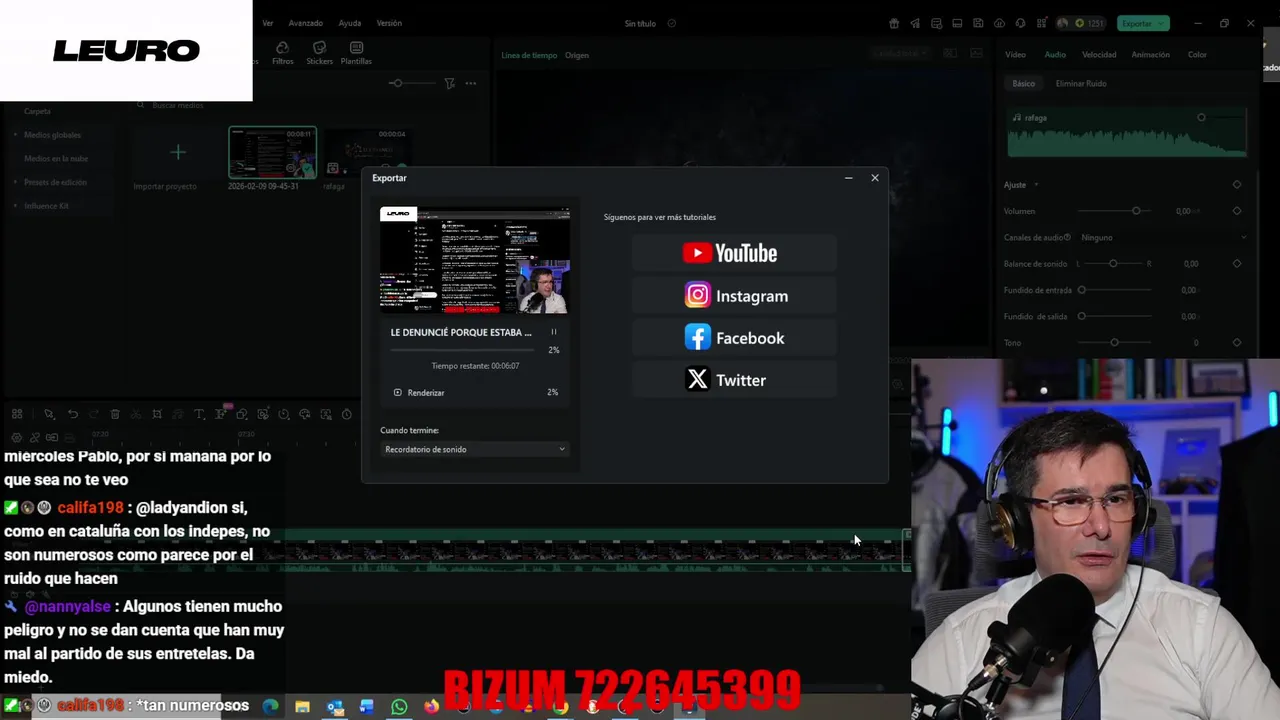The width and height of the screenshot is (1280, 720).
Task: Pause the export with pause icon
Action: (x=553, y=332)
